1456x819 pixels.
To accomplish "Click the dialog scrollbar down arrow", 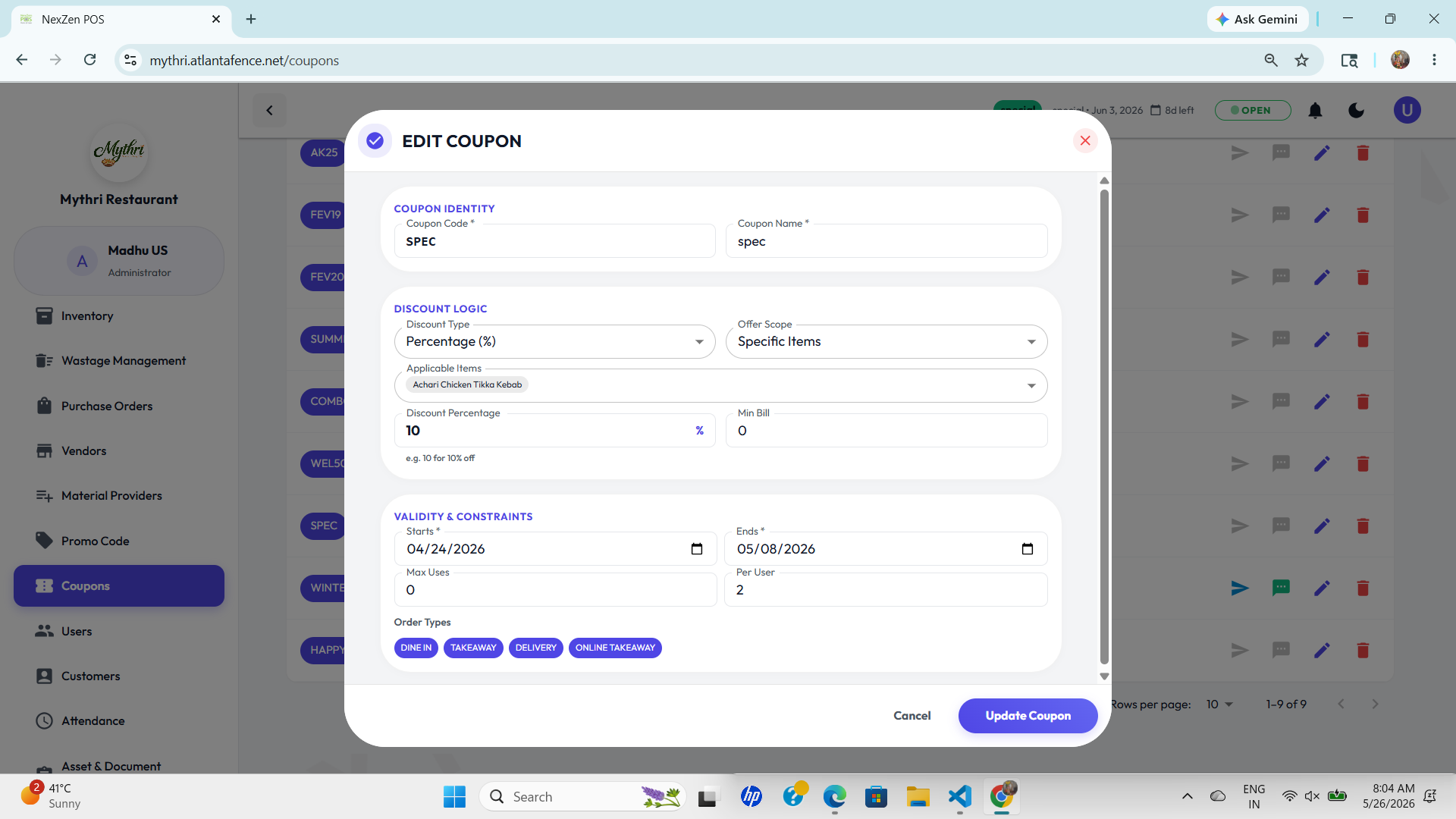I will pyautogui.click(x=1104, y=676).
